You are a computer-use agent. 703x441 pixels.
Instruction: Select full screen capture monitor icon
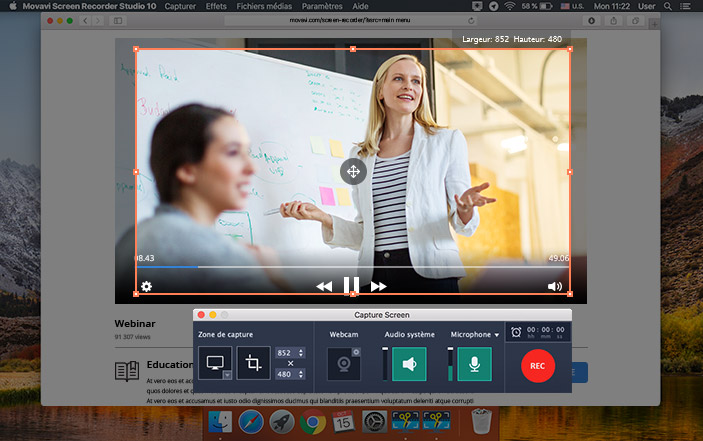(213, 362)
